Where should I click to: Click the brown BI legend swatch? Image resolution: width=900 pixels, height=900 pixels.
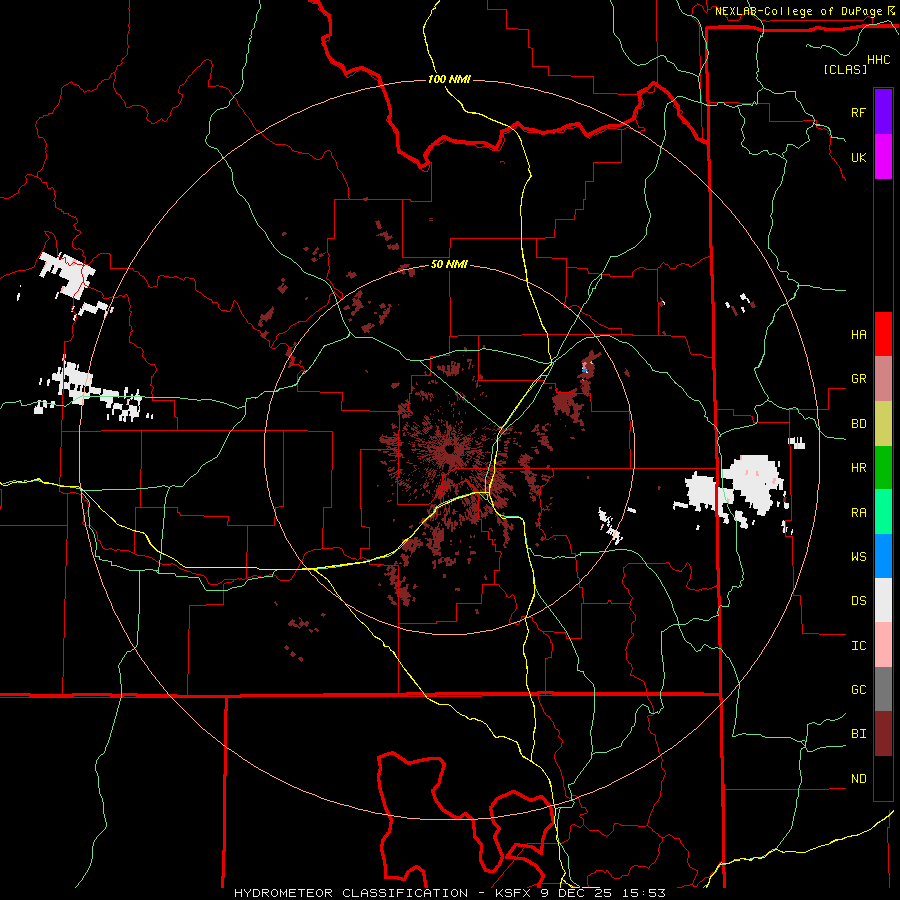point(883,734)
